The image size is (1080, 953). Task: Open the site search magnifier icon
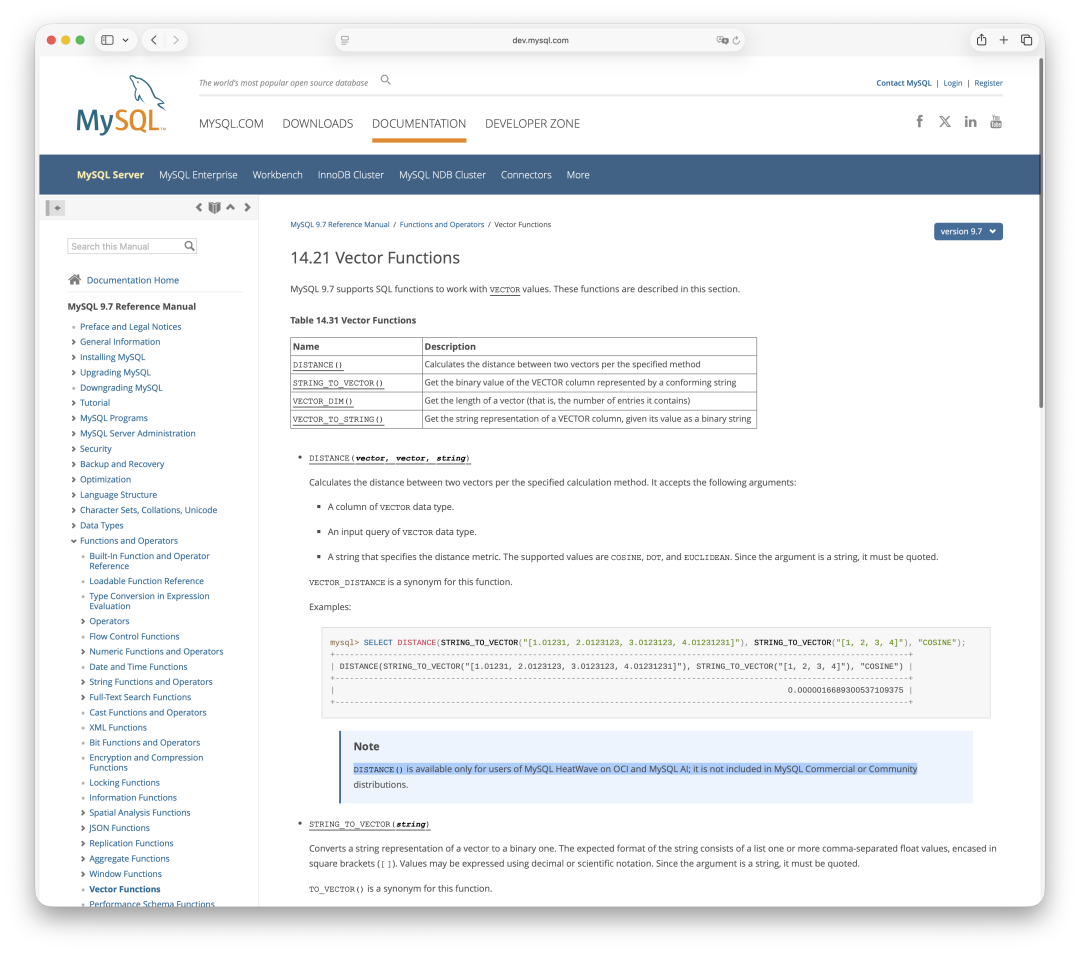386,80
